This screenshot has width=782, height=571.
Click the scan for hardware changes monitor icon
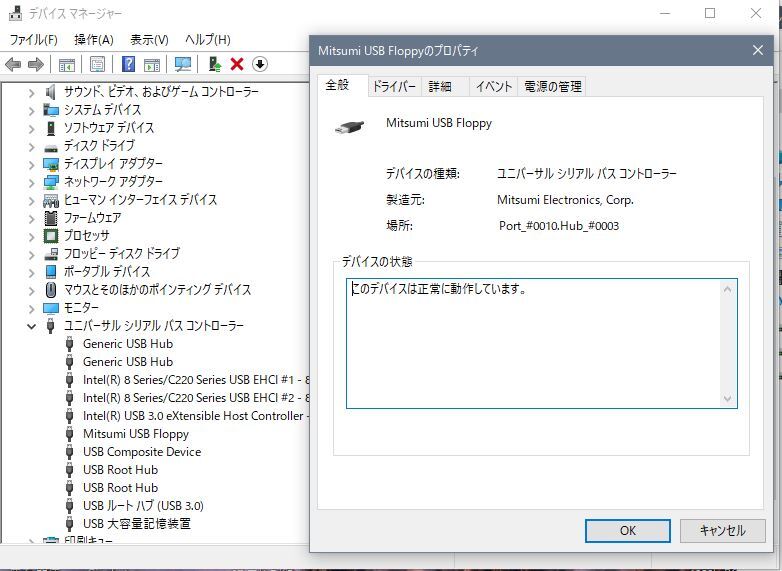coord(183,64)
